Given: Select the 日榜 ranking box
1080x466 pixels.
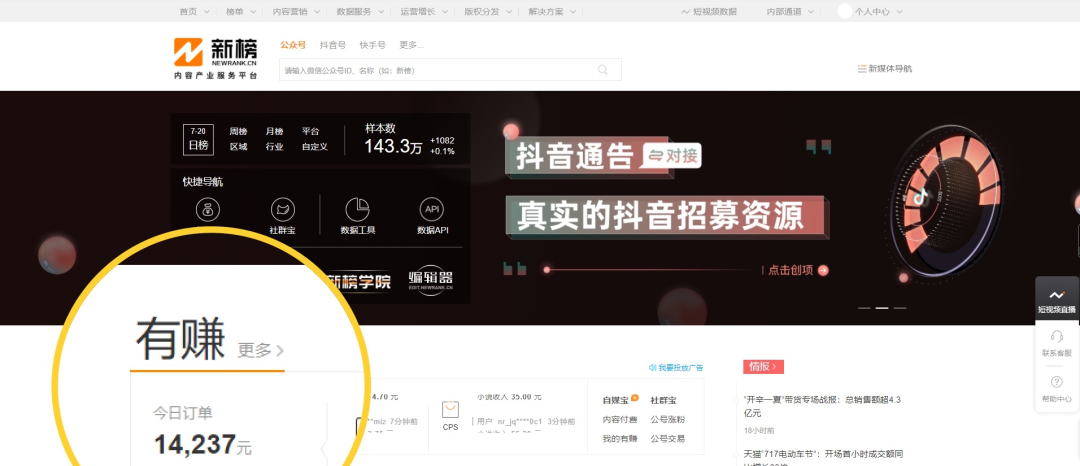Looking at the screenshot, I should click(x=198, y=139).
